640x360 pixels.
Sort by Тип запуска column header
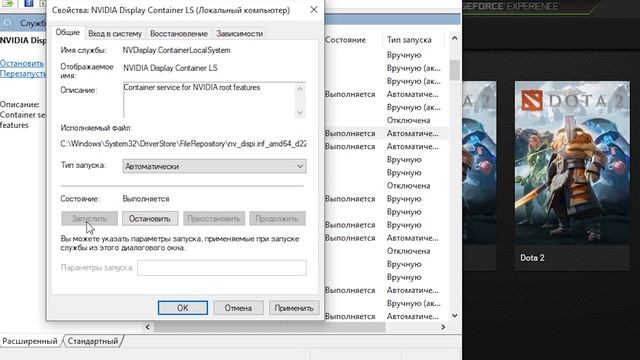(x=409, y=40)
